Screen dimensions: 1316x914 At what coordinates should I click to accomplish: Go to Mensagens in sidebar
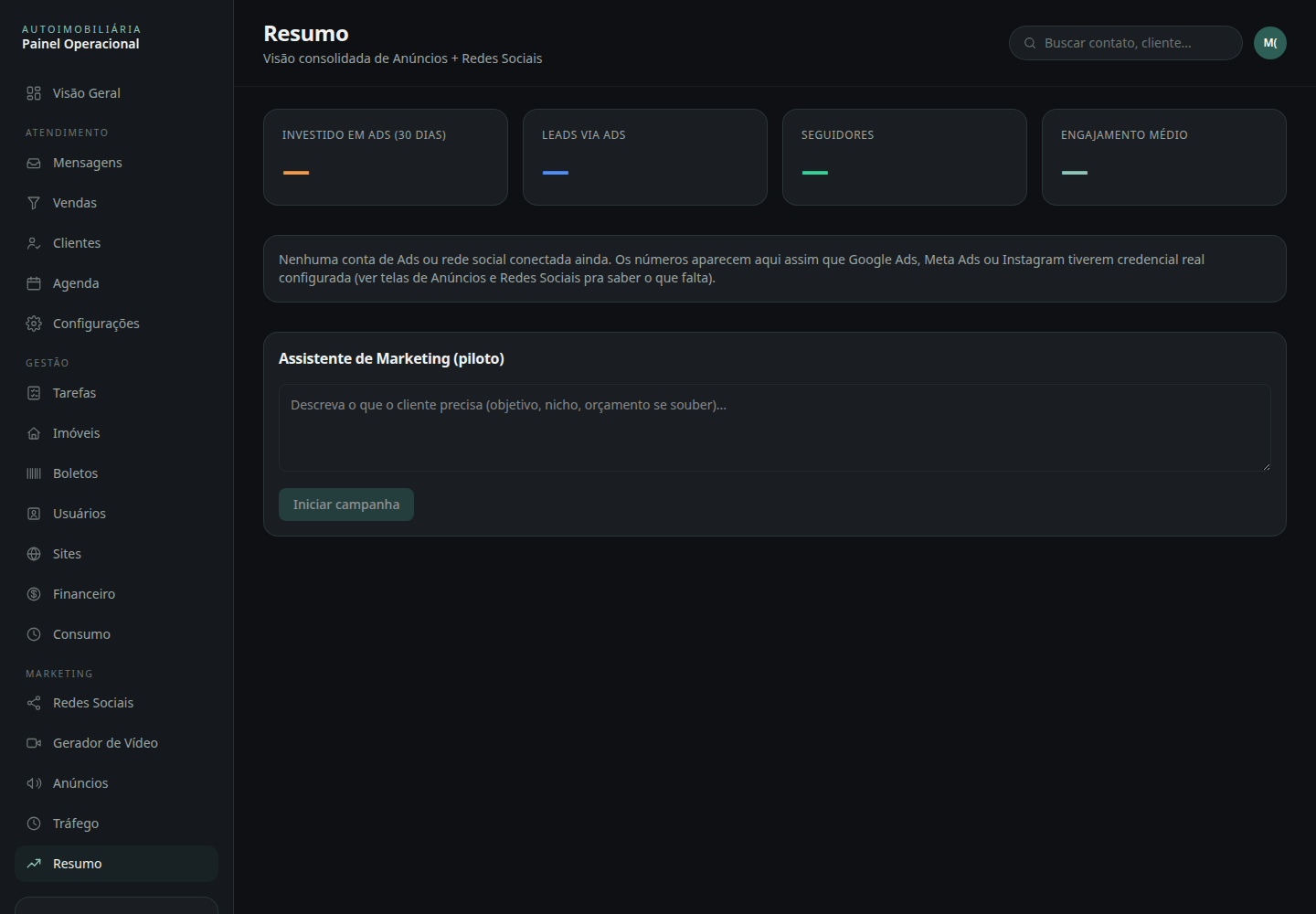click(x=116, y=163)
